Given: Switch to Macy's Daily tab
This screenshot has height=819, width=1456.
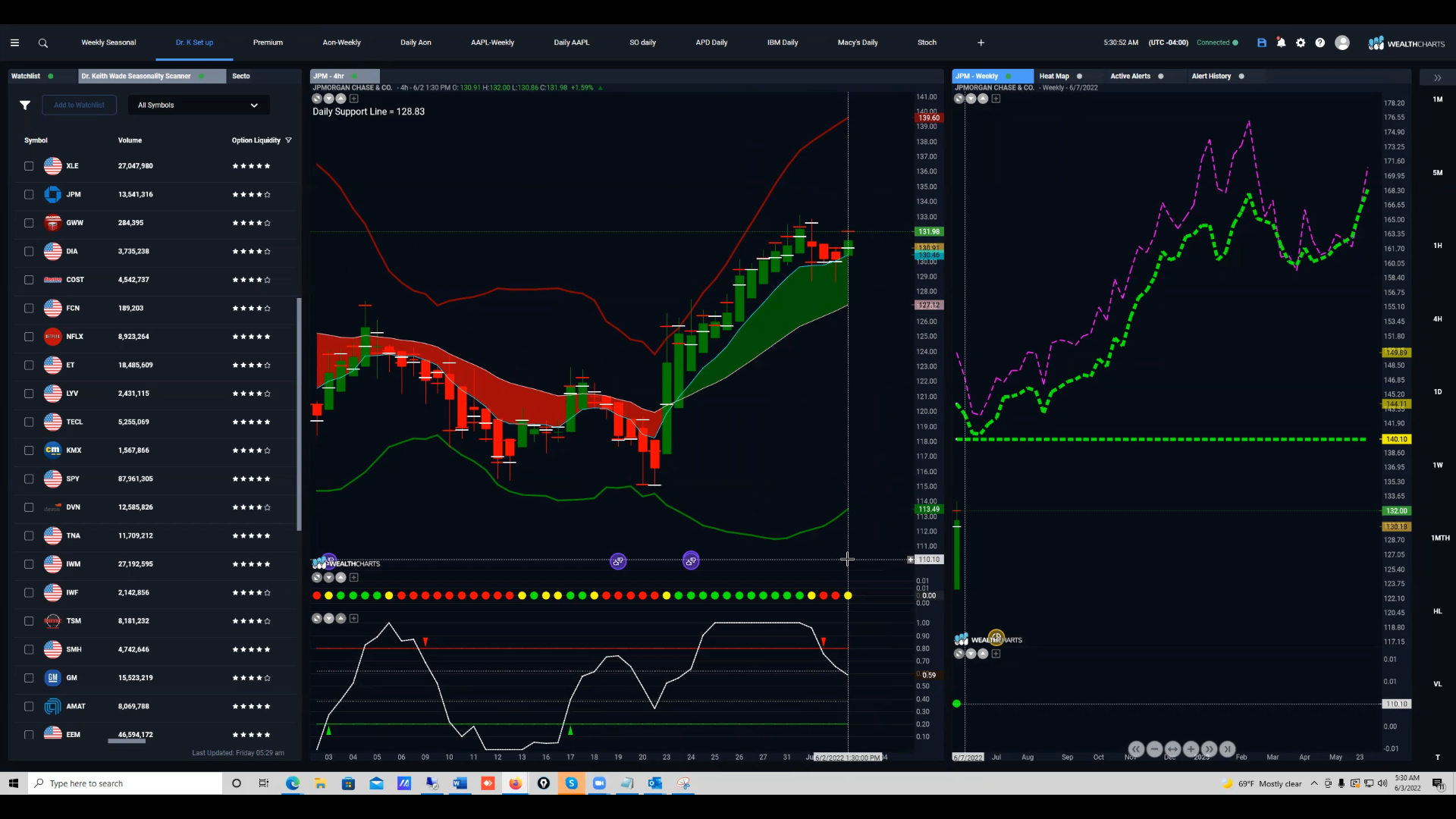Looking at the screenshot, I should (x=858, y=42).
